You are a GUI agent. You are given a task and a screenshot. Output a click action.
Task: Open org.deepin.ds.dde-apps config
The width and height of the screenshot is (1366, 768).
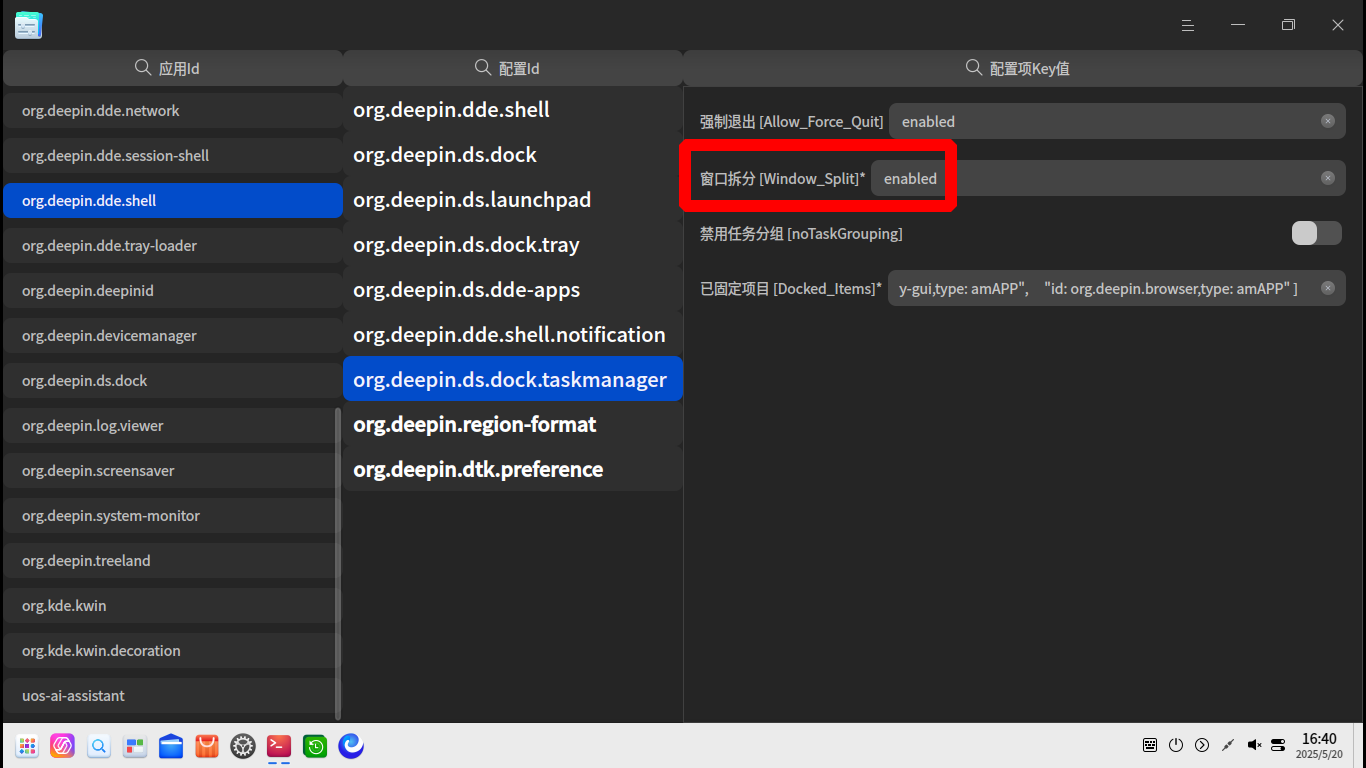point(512,289)
